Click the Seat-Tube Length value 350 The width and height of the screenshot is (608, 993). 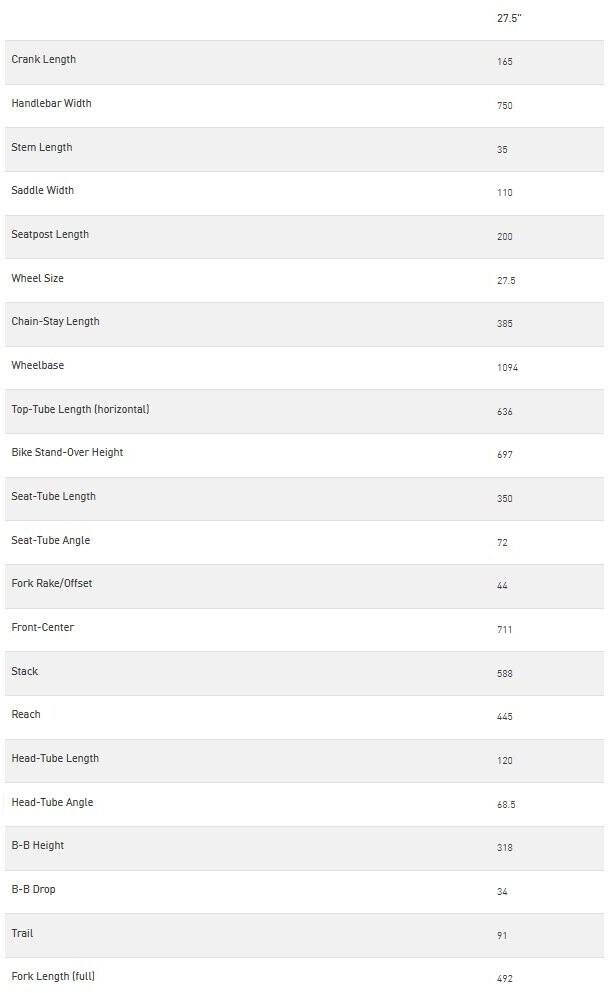[505, 498]
